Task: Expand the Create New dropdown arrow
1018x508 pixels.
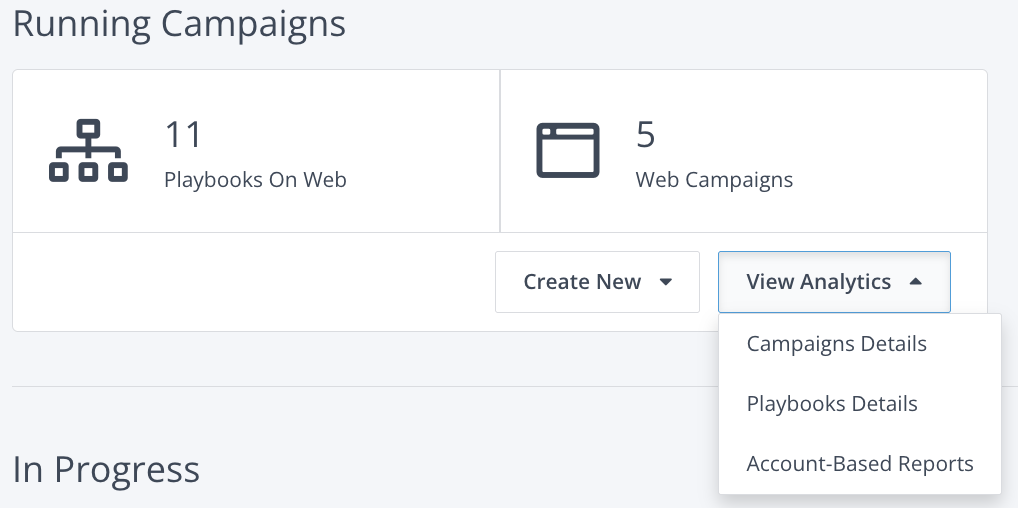Action: point(666,282)
